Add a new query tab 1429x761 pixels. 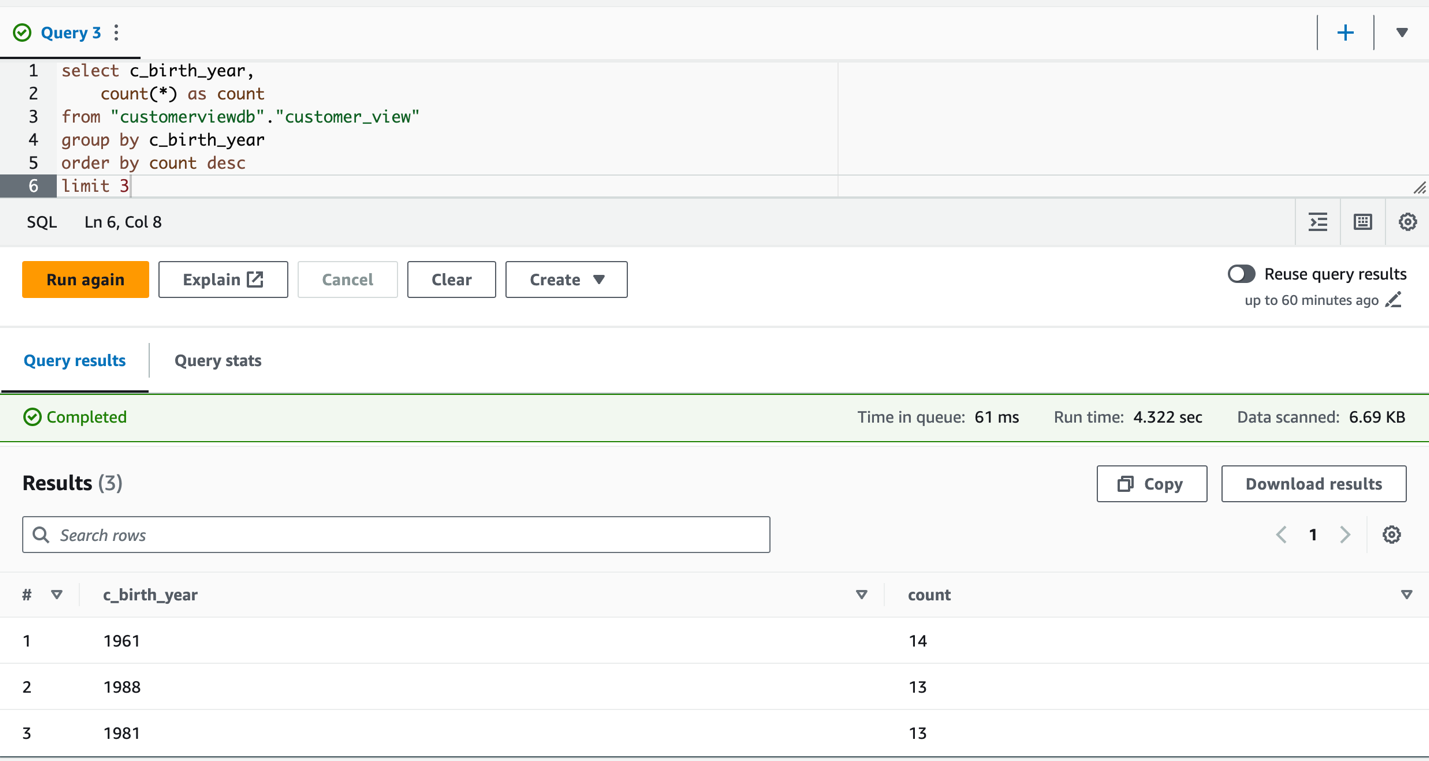coord(1345,33)
